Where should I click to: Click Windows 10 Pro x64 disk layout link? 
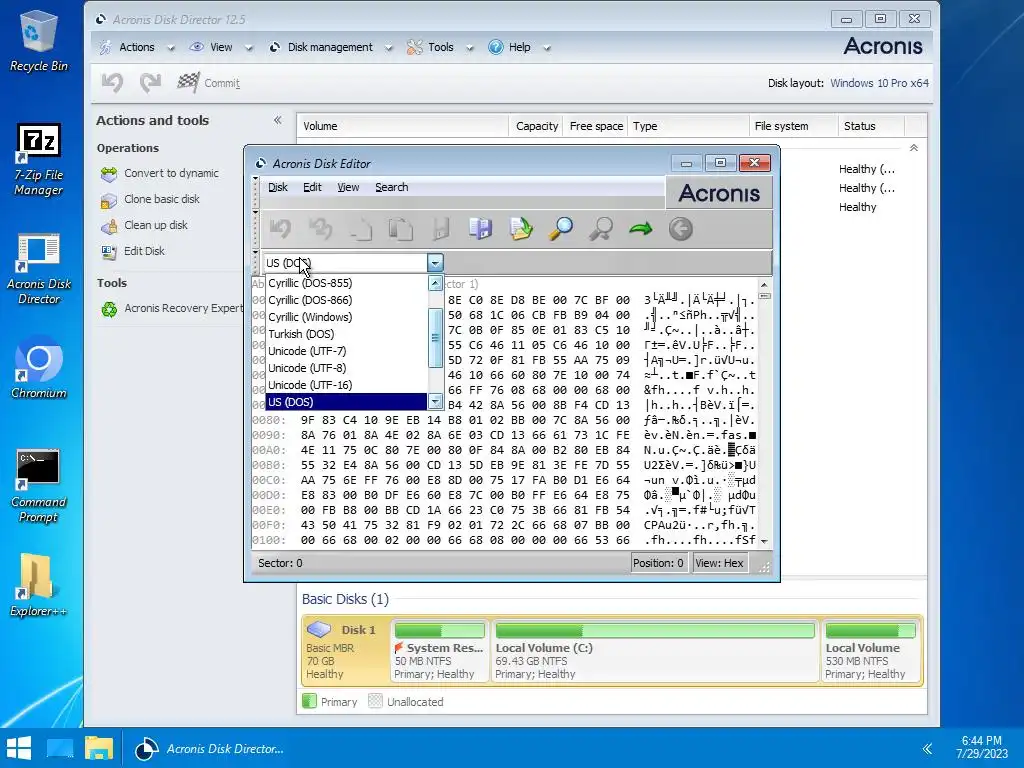879,83
